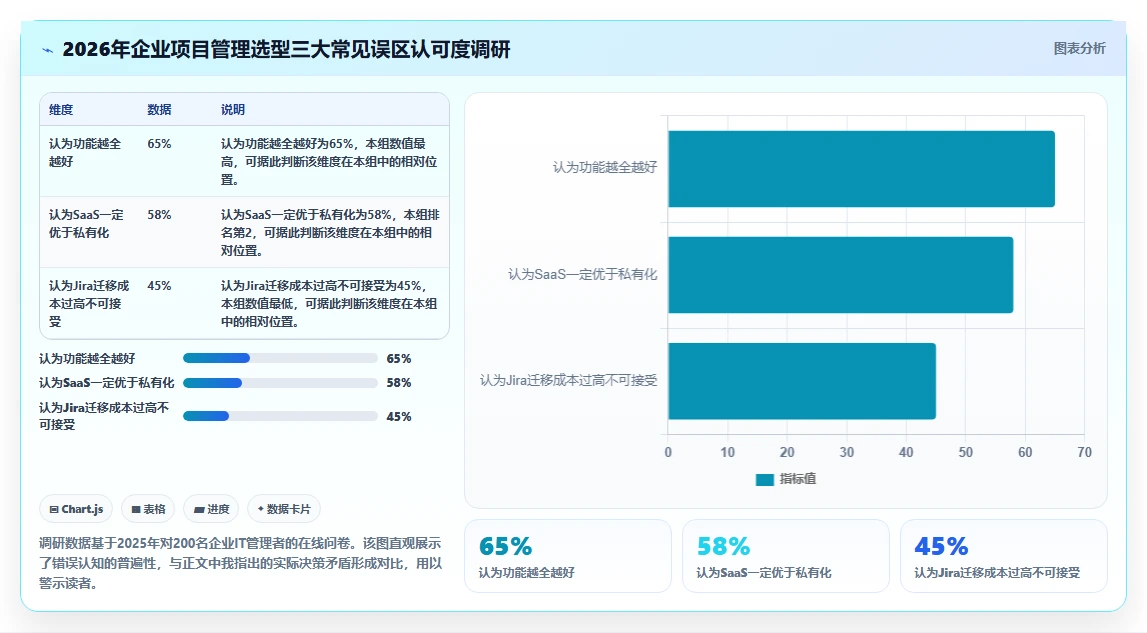The height and width of the screenshot is (633, 1147).
Task: Click the 维度 column header
Action: tap(61, 110)
